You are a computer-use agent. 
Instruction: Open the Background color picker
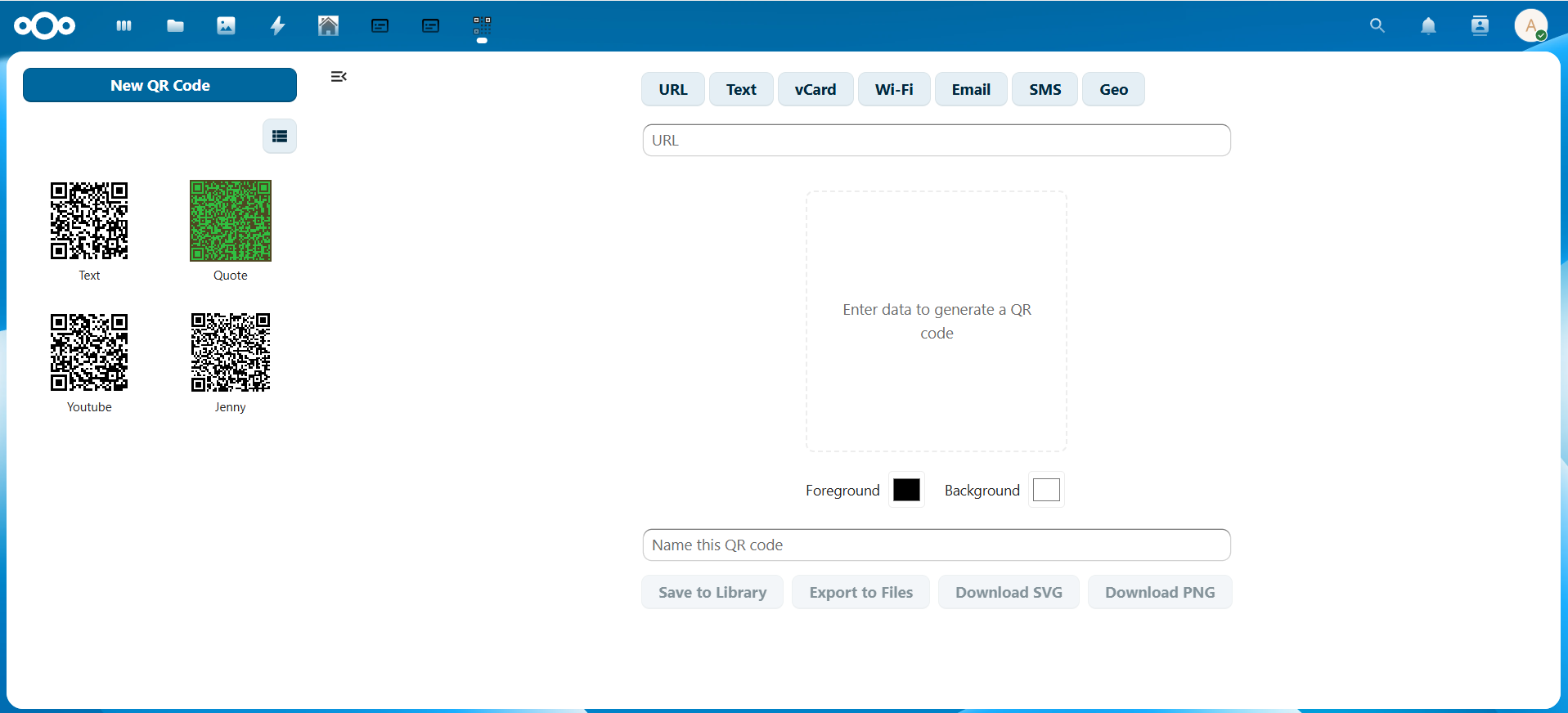coord(1046,490)
